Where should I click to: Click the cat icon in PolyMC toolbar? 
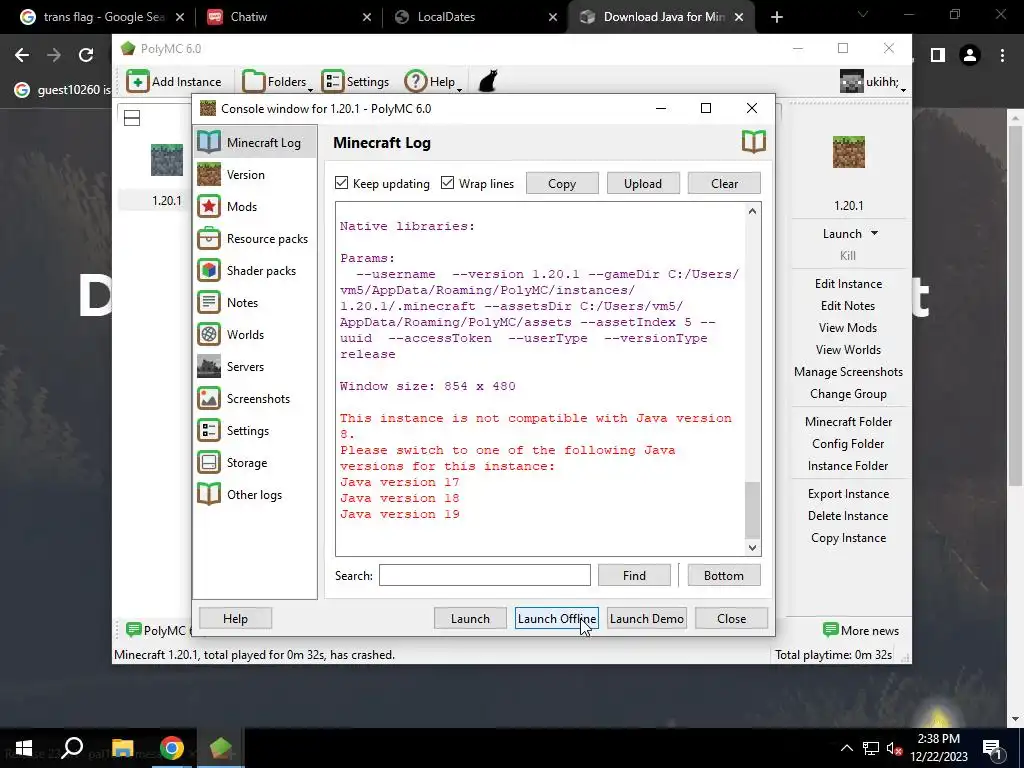click(488, 82)
